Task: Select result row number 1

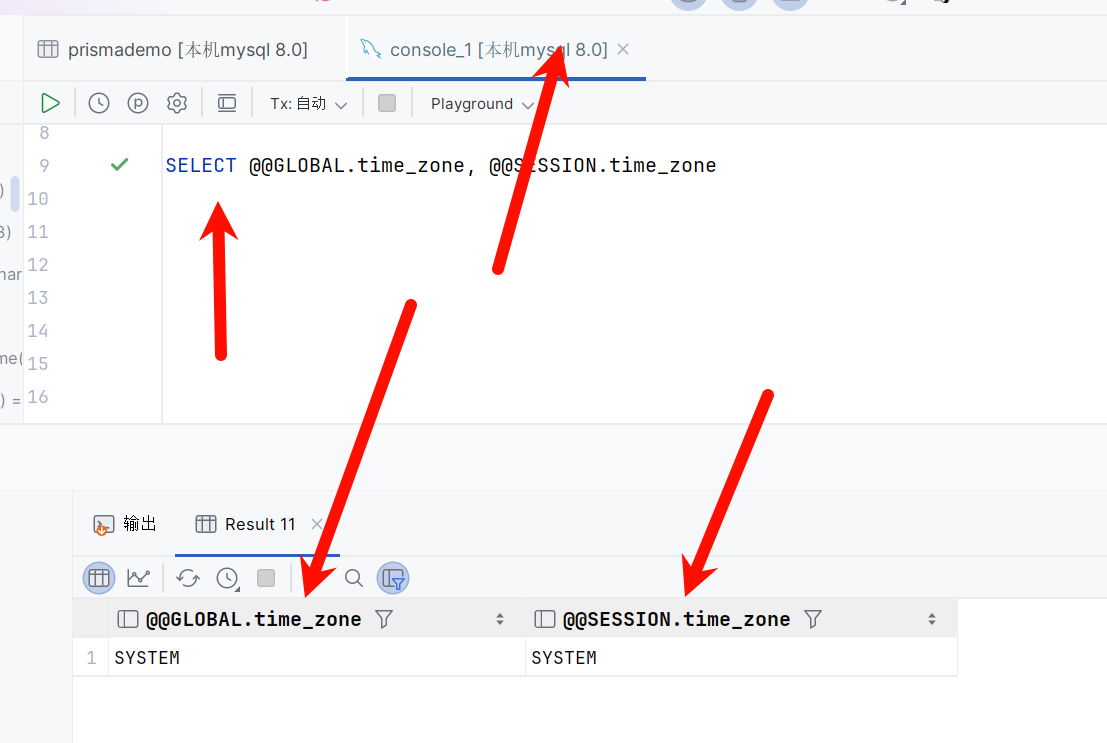Action: click(x=91, y=658)
